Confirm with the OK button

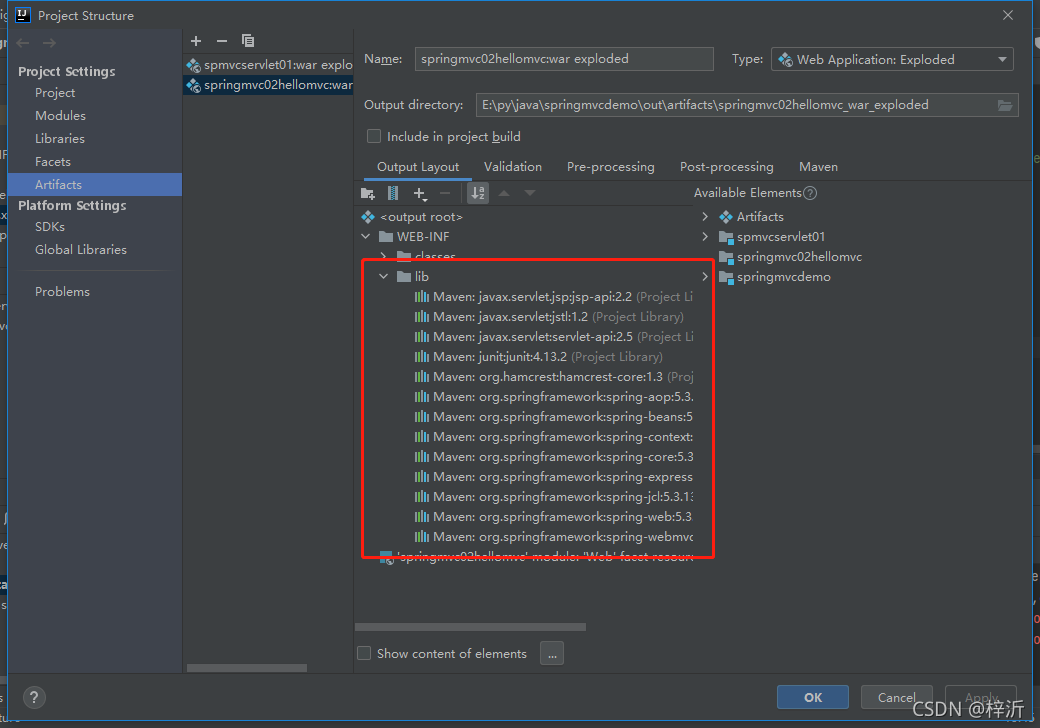[x=812, y=698]
